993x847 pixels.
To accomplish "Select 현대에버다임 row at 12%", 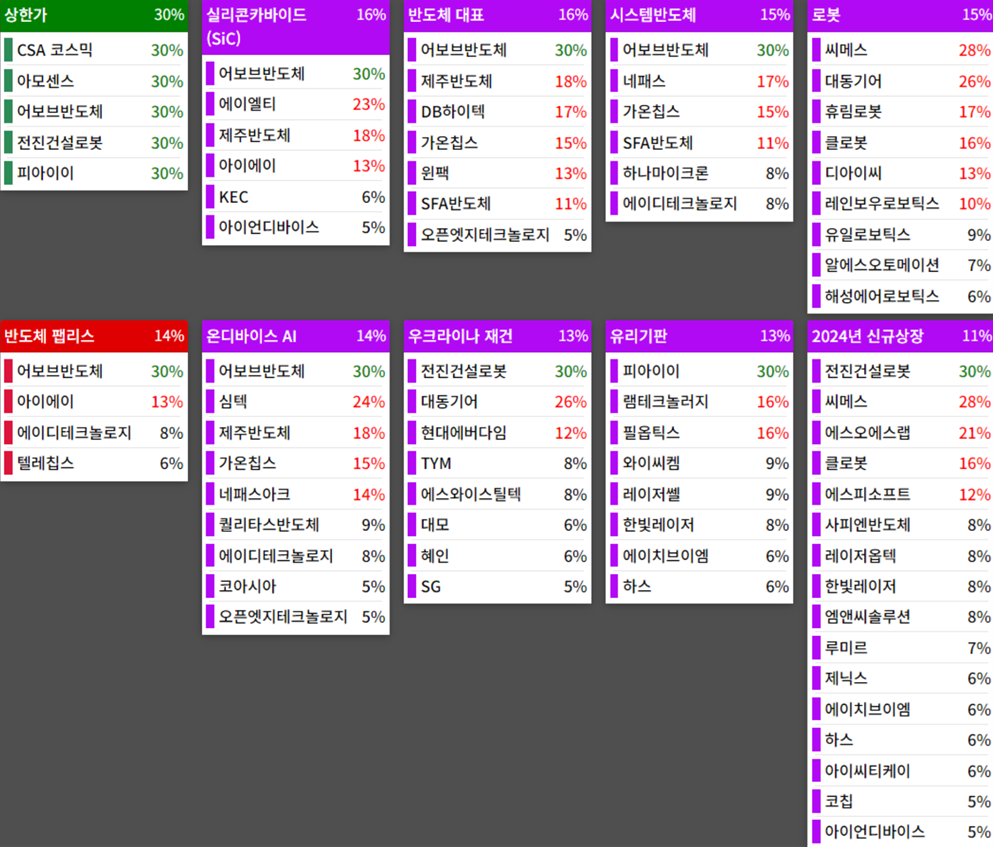I will click(x=498, y=433).
